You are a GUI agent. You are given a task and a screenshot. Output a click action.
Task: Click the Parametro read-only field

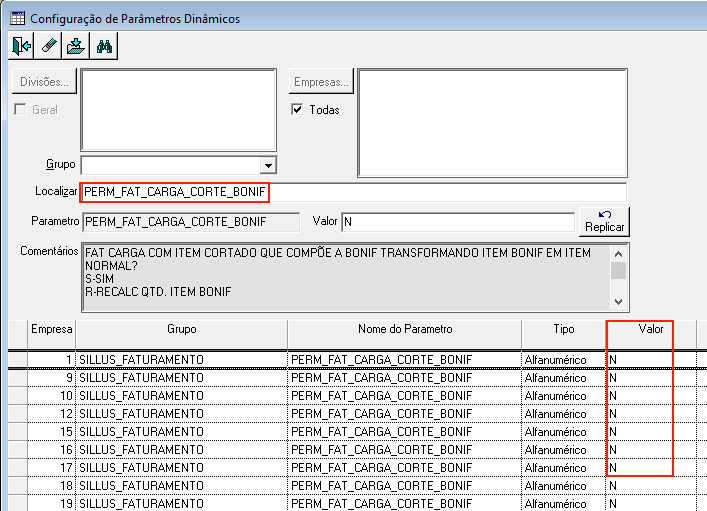tap(191, 222)
